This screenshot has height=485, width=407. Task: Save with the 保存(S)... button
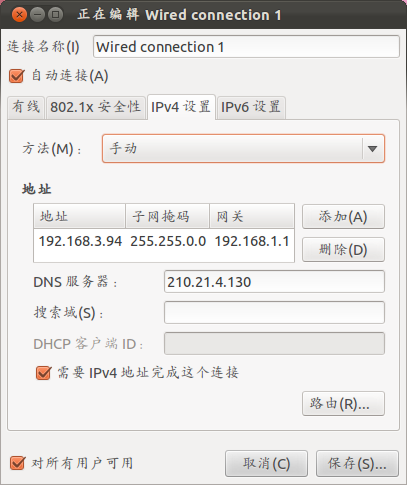pyautogui.click(x=357, y=463)
